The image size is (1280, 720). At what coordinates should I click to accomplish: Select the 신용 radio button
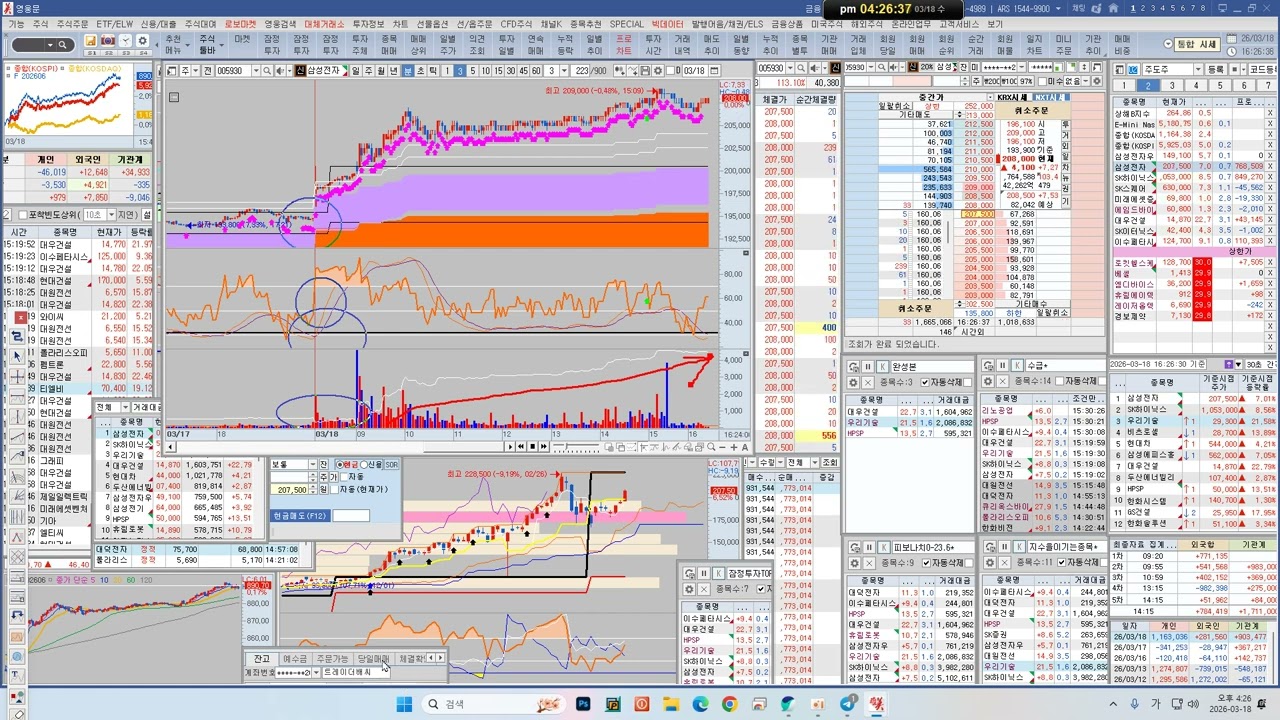364,465
